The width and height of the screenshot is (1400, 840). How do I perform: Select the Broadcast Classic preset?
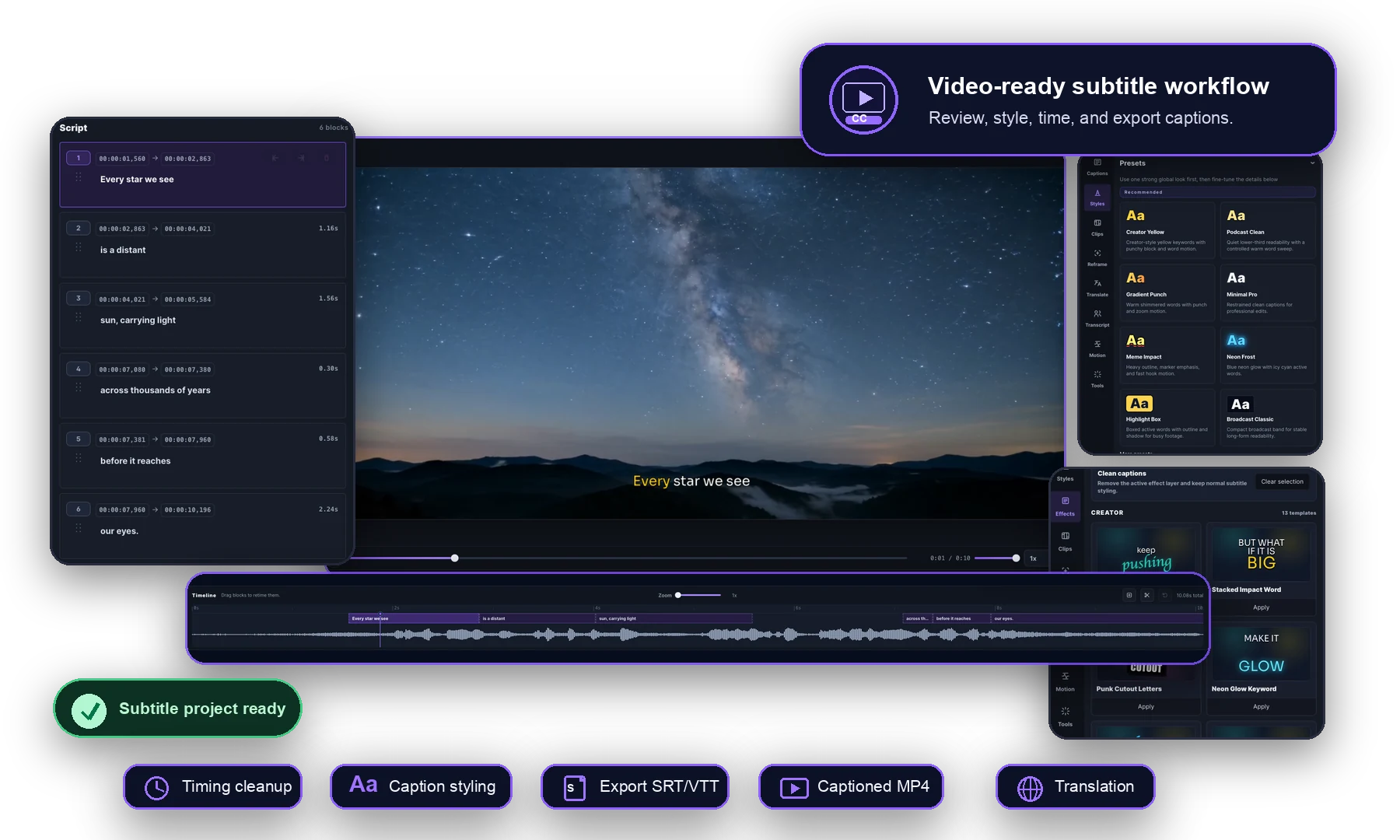pos(1267,417)
